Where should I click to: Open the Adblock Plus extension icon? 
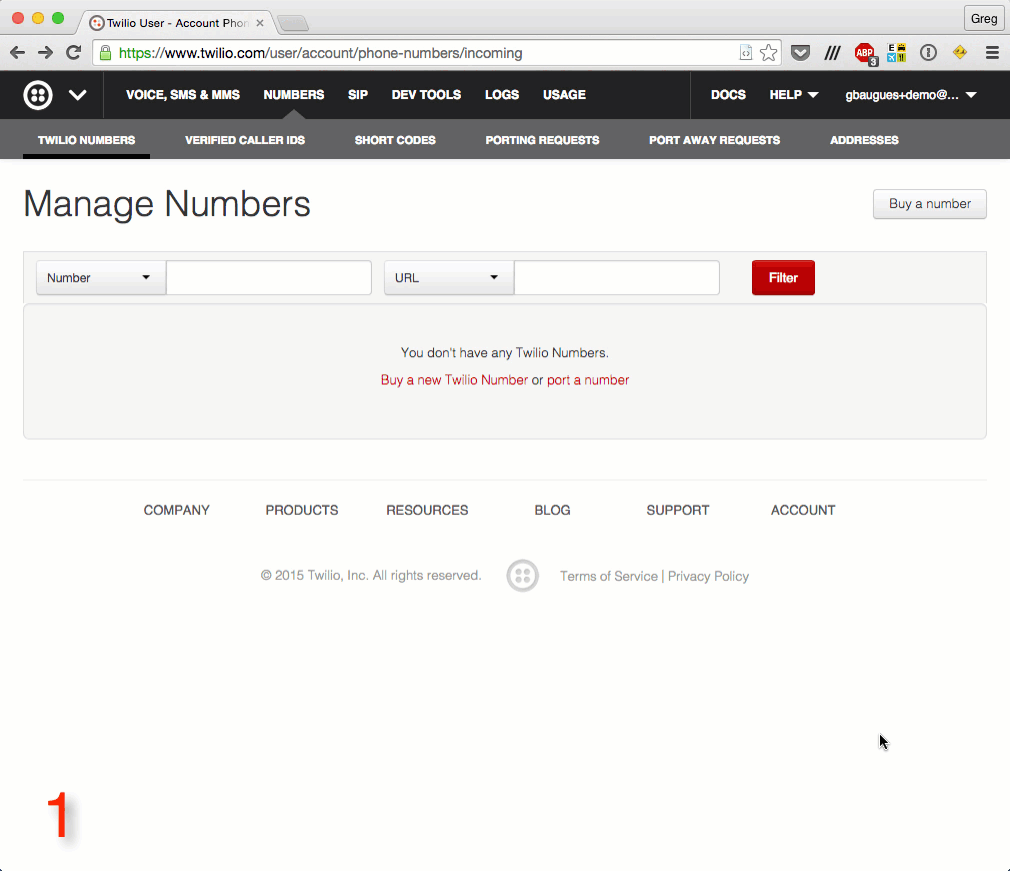pyautogui.click(x=865, y=53)
